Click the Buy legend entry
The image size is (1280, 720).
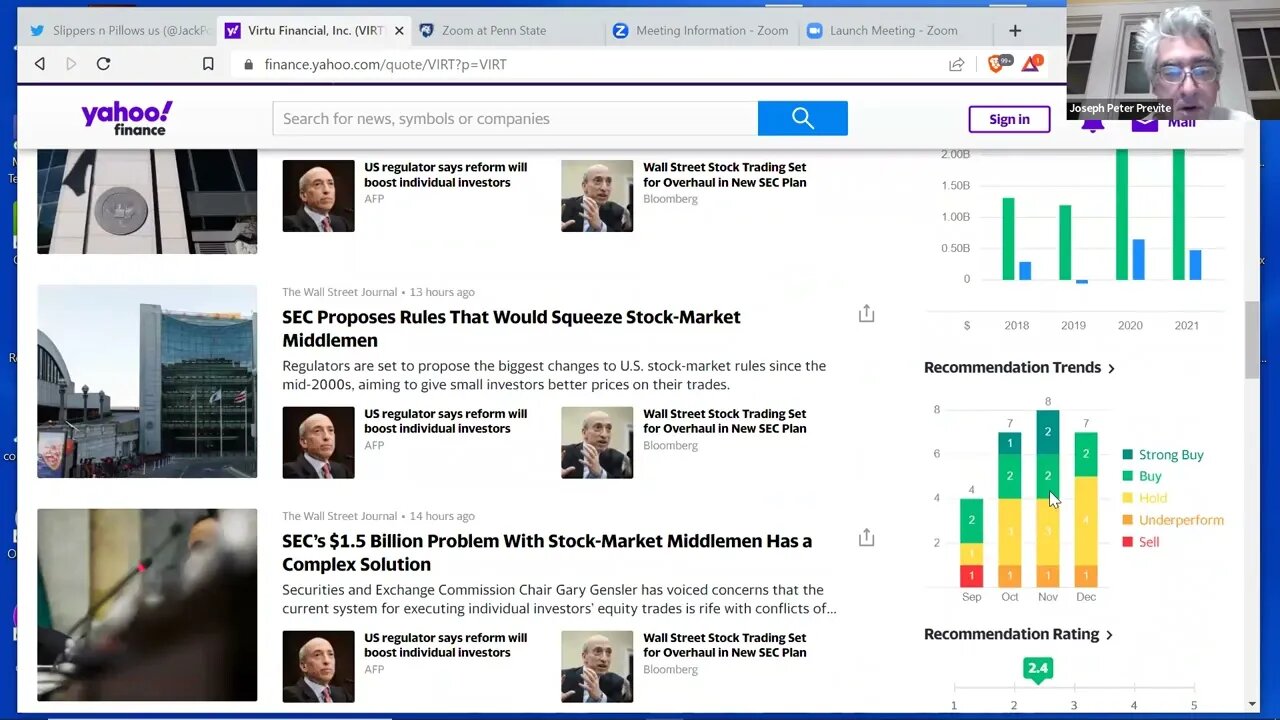tap(1142, 476)
